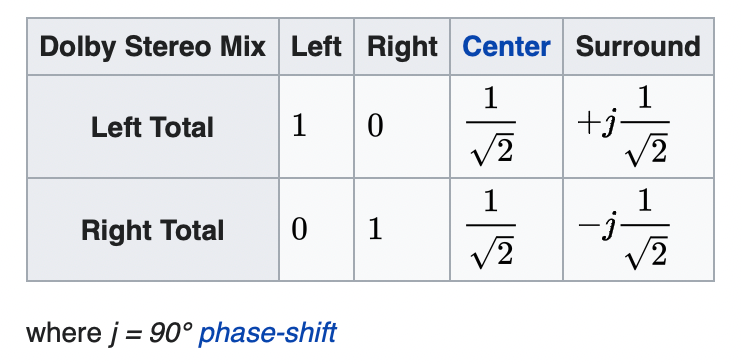Viewport: 742px width, 364px height.
Task: Select the Left Total row header
Action: coord(153,126)
